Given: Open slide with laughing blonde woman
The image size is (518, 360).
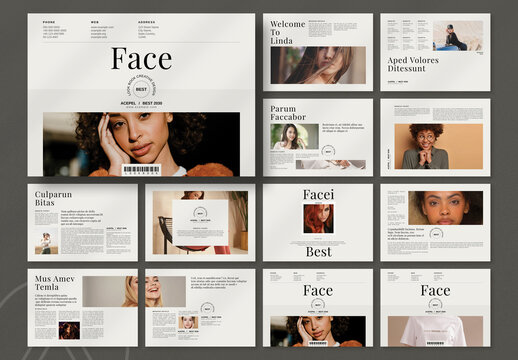Looking at the screenshot, I should tap(200, 308).
